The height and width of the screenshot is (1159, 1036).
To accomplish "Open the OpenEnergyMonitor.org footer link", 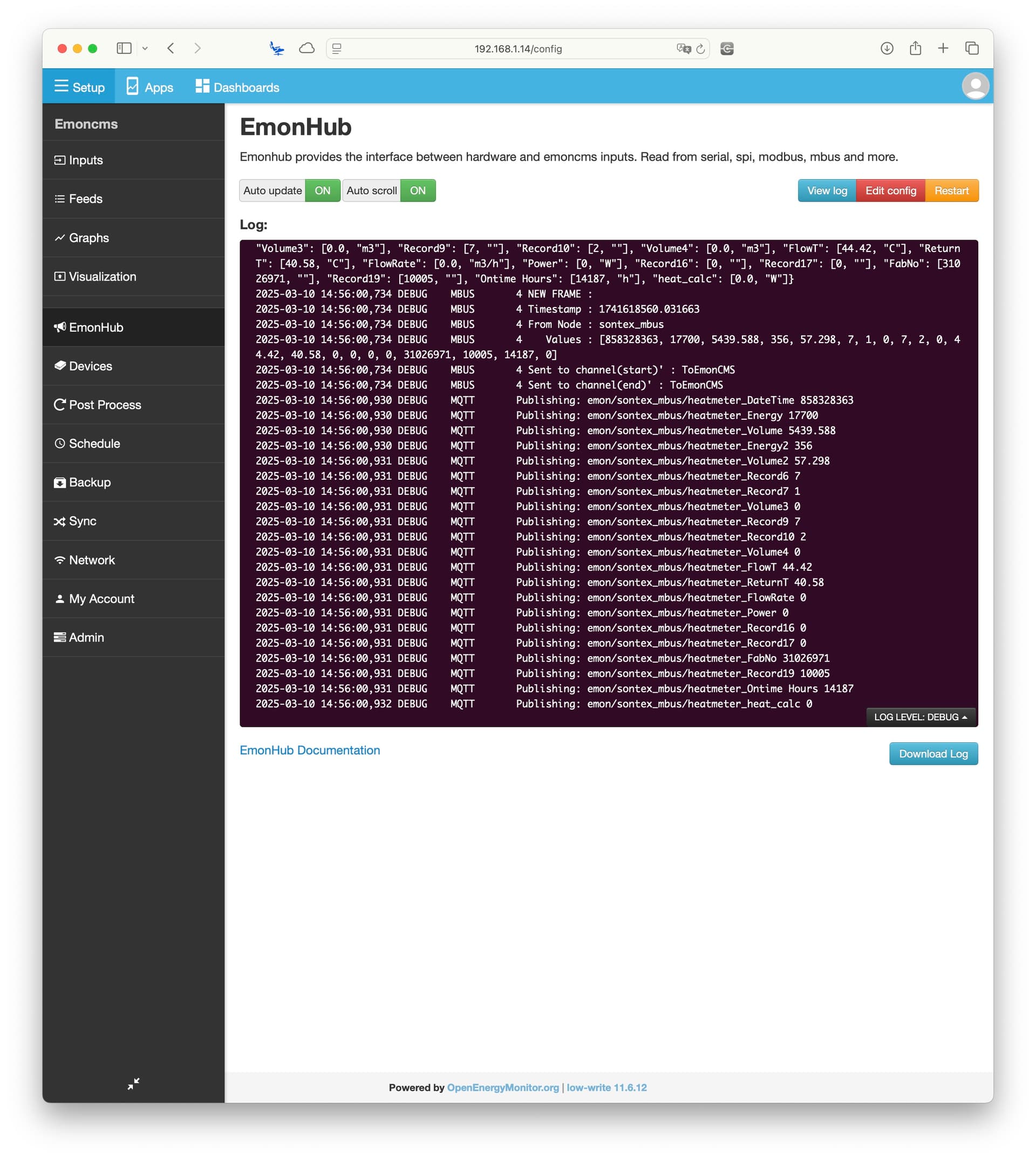I will coord(503,1087).
